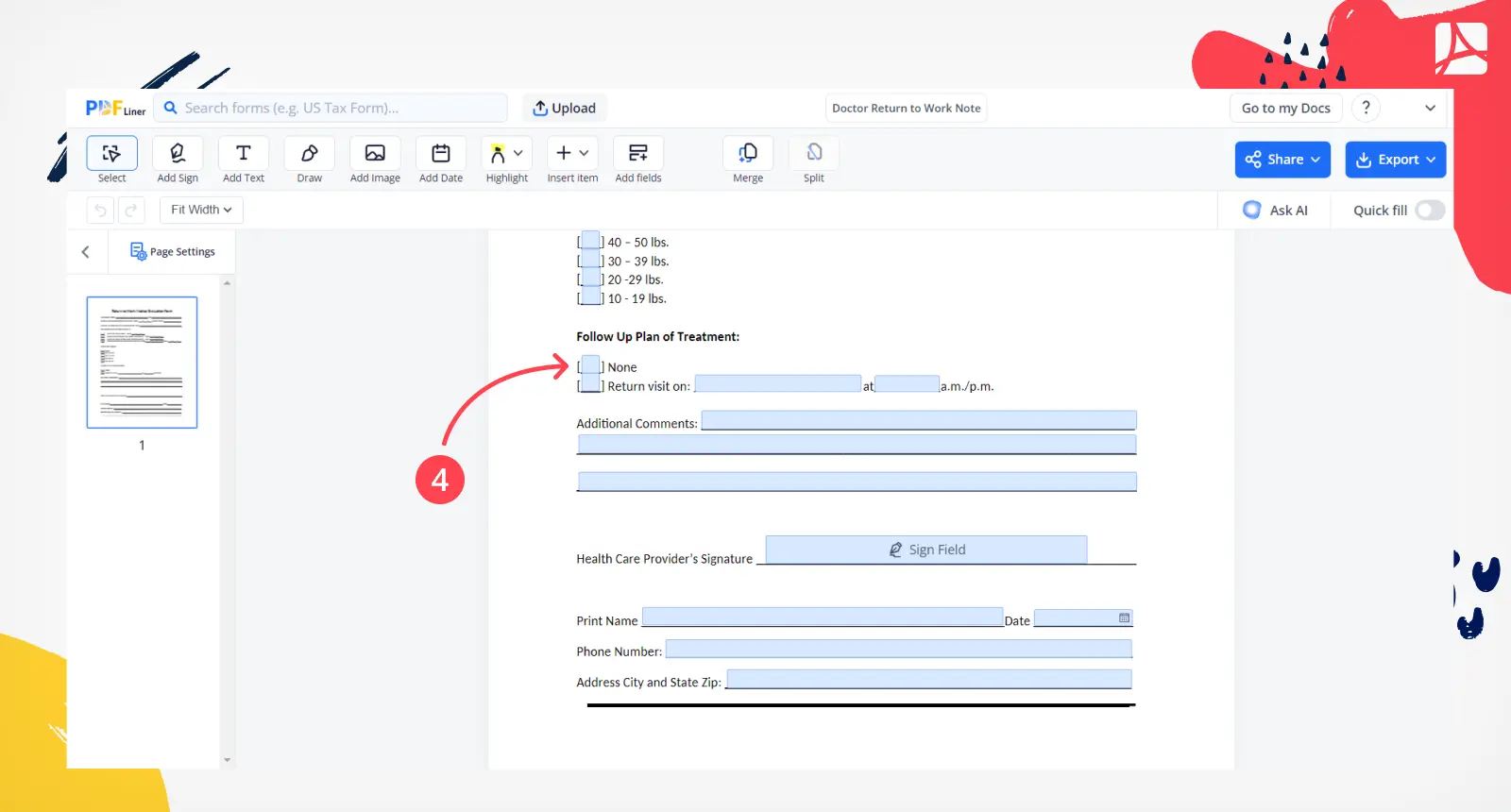Select the Merge documents icon
The width and height of the screenshot is (1511, 812).
748,160
